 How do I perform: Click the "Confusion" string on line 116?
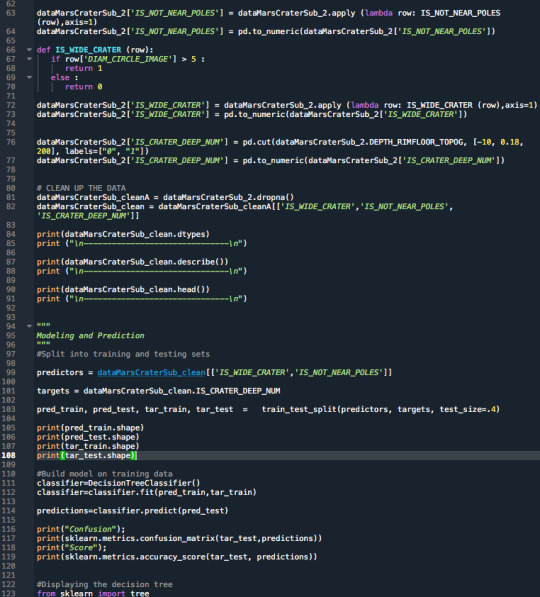(x=91, y=529)
